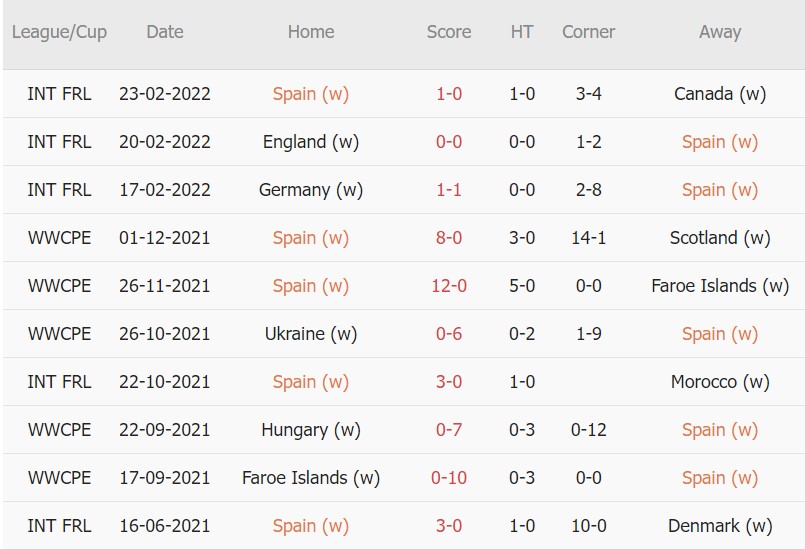Click Spain (w) in the 23-02-2022 row
805x549 pixels.
[x=310, y=94]
